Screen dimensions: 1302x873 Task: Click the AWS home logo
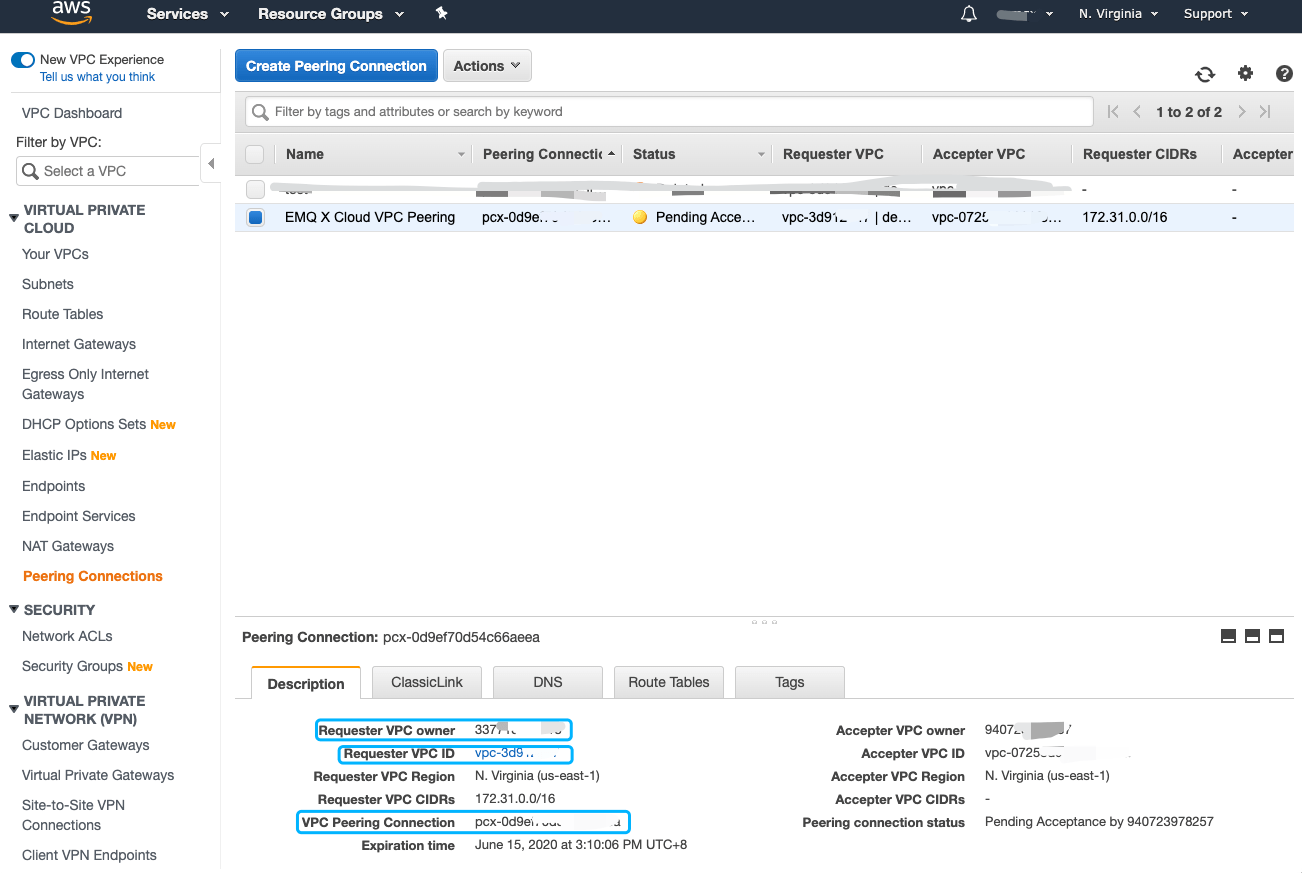[70, 14]
